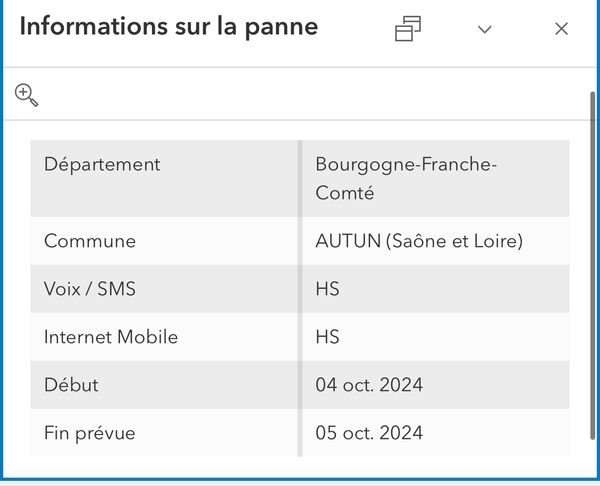The height and width of the screenshot is (486, 600).
Task: Click the HS status for Internet Mobile
Action: (327, 337)
